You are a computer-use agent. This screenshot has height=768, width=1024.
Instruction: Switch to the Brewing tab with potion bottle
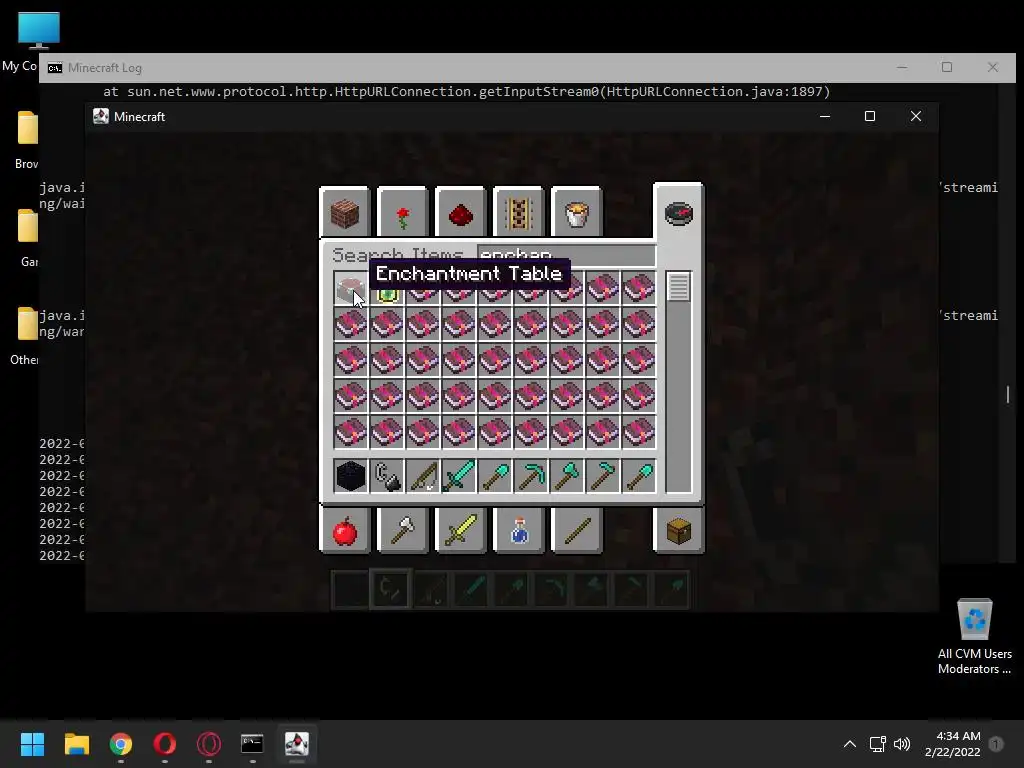point(519,530)
